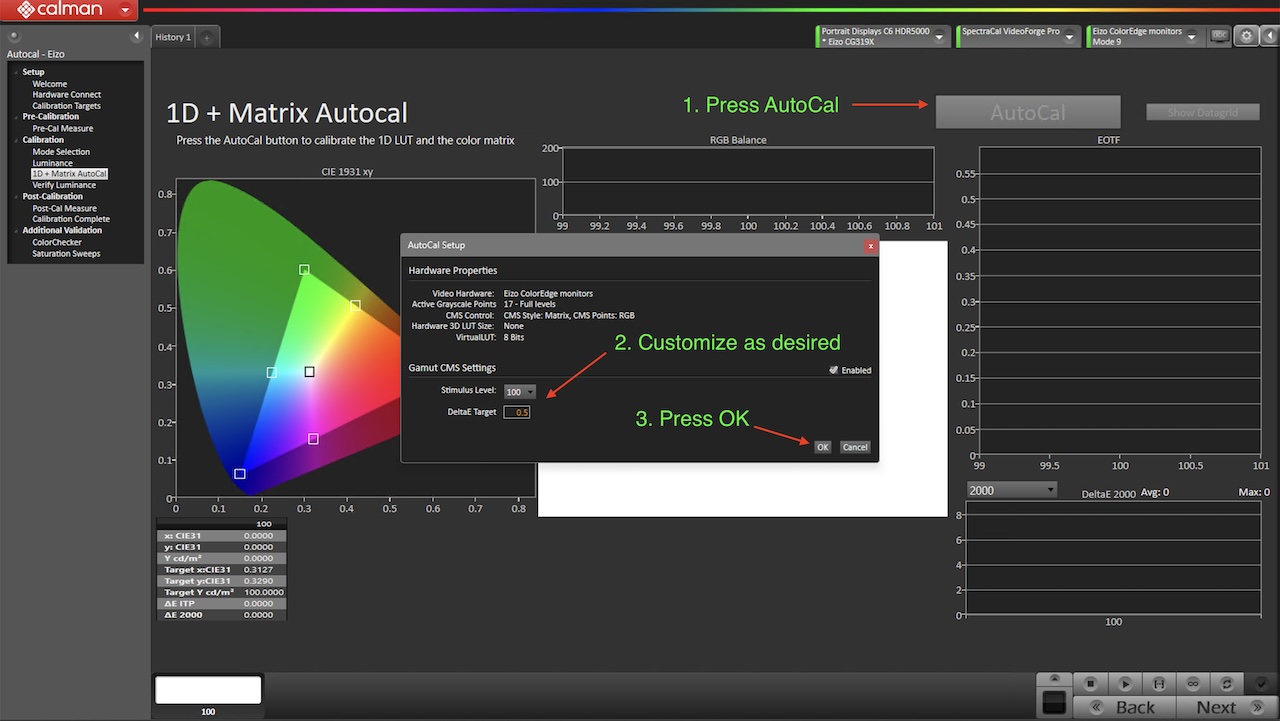
Task: Click the green primary target on CIE chart
Action: pyautogui.click(x=304, y=270)
